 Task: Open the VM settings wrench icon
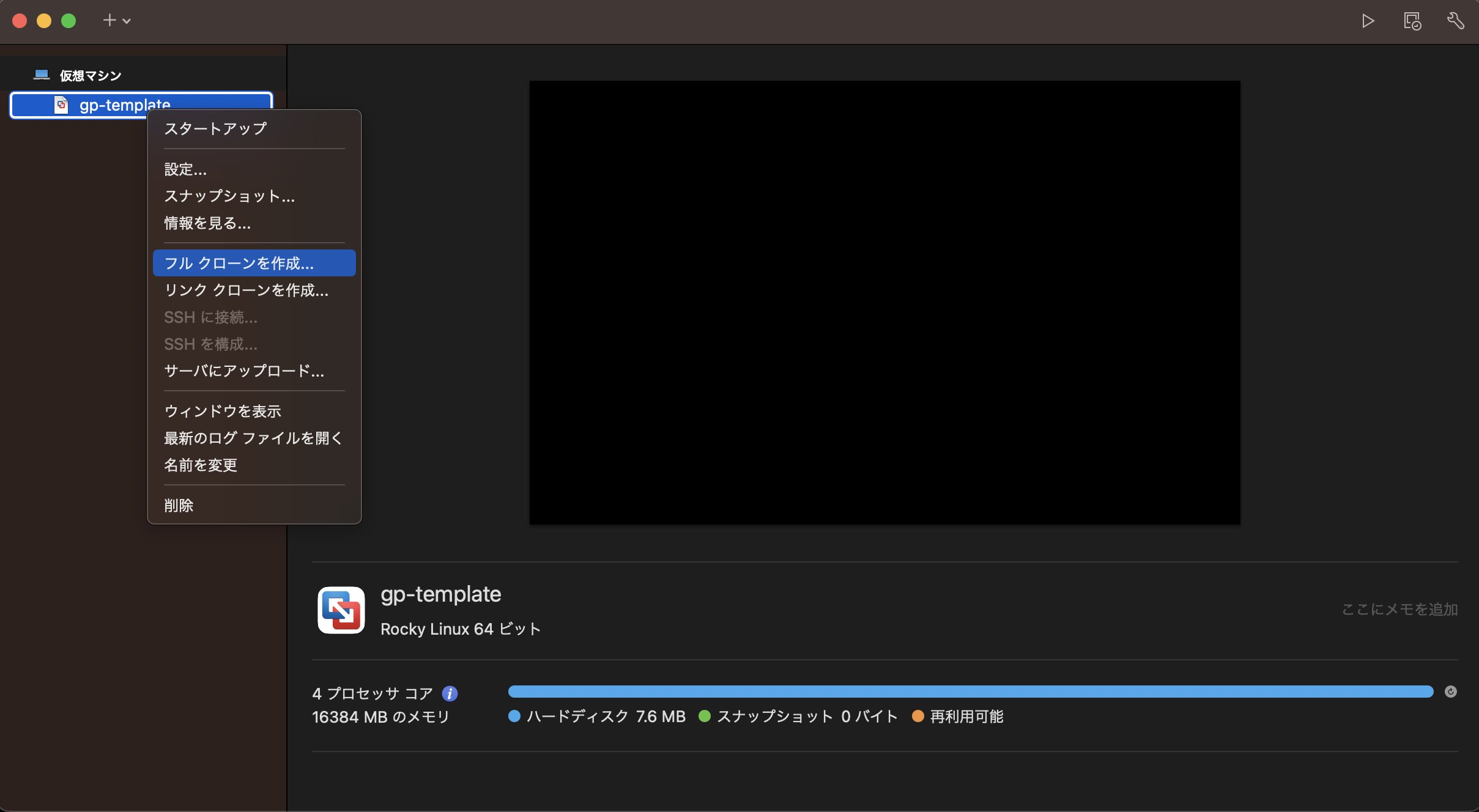[1455, 21]
